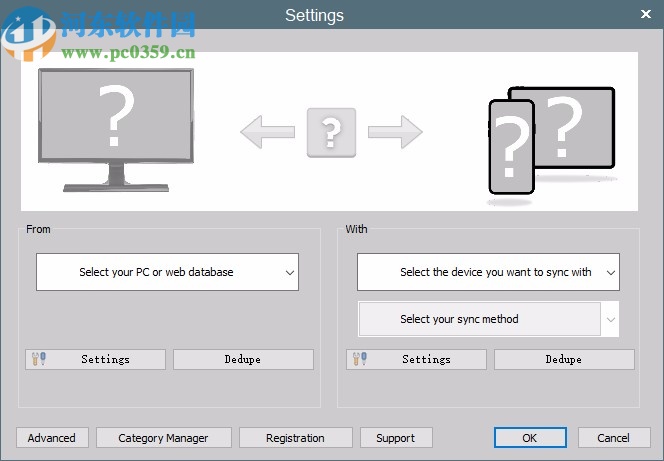Click the left-pointing sync arrow
The image size is (664, 461).
click(268, 132)
